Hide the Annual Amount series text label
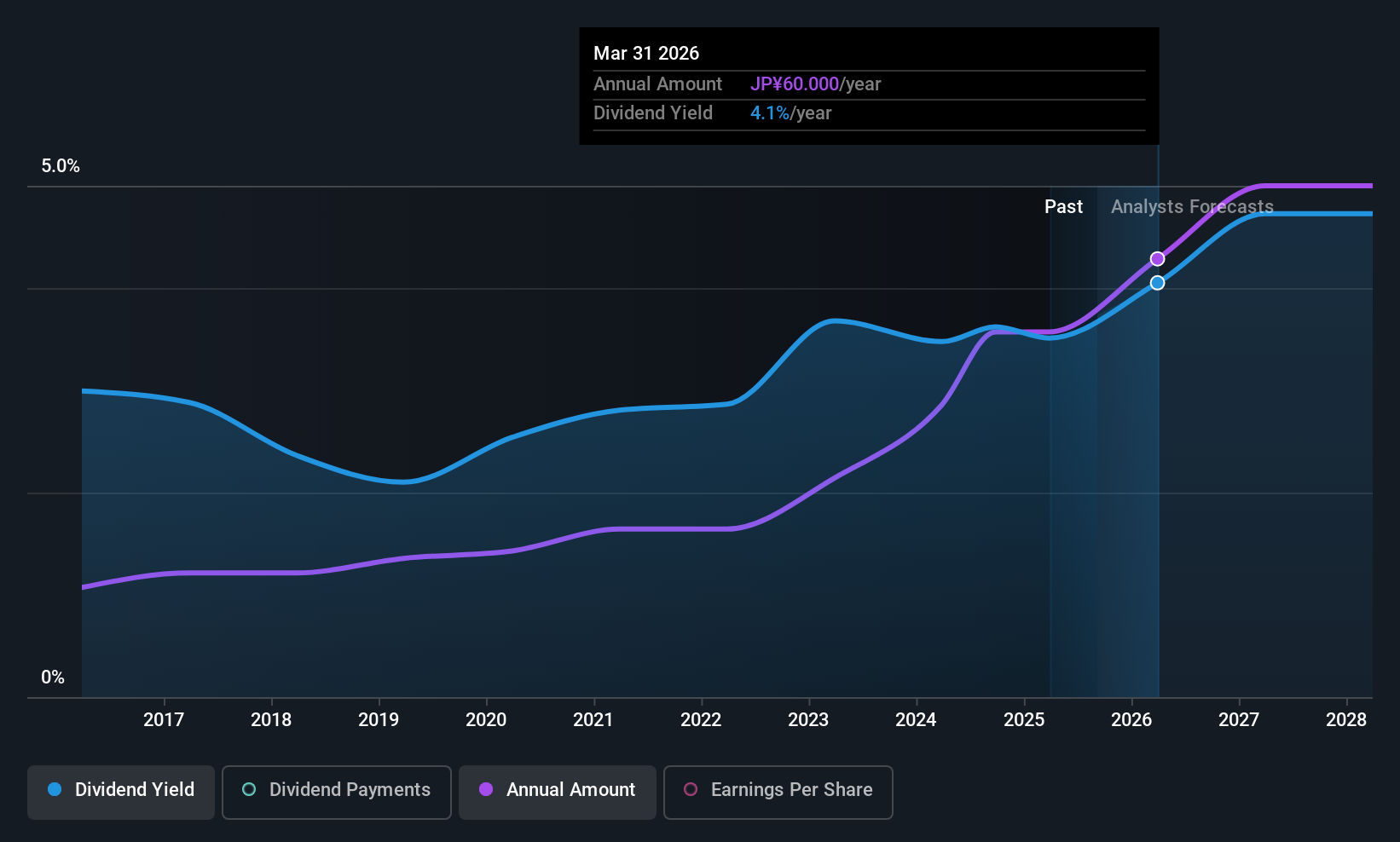The height and width of the screenshot is (842, 1400). pyautogui.click(x=570, y=789)
